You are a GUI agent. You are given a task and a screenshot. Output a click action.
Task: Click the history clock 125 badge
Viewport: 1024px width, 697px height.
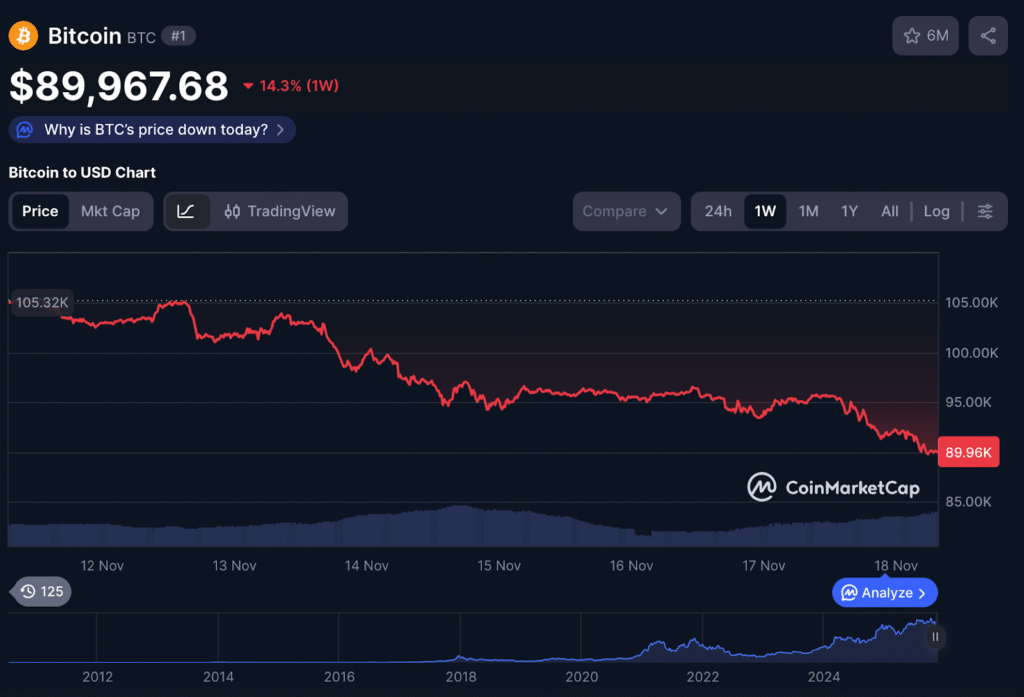41,591
